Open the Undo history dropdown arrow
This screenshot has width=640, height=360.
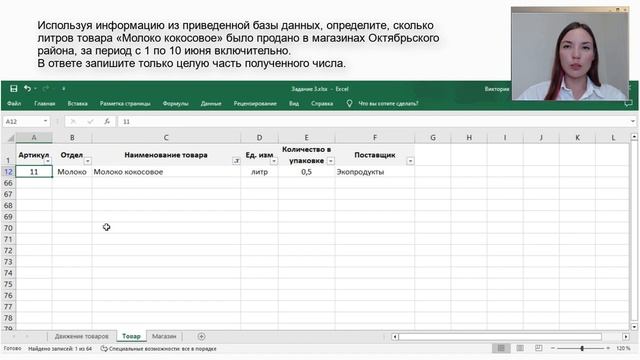coord(36,89)
